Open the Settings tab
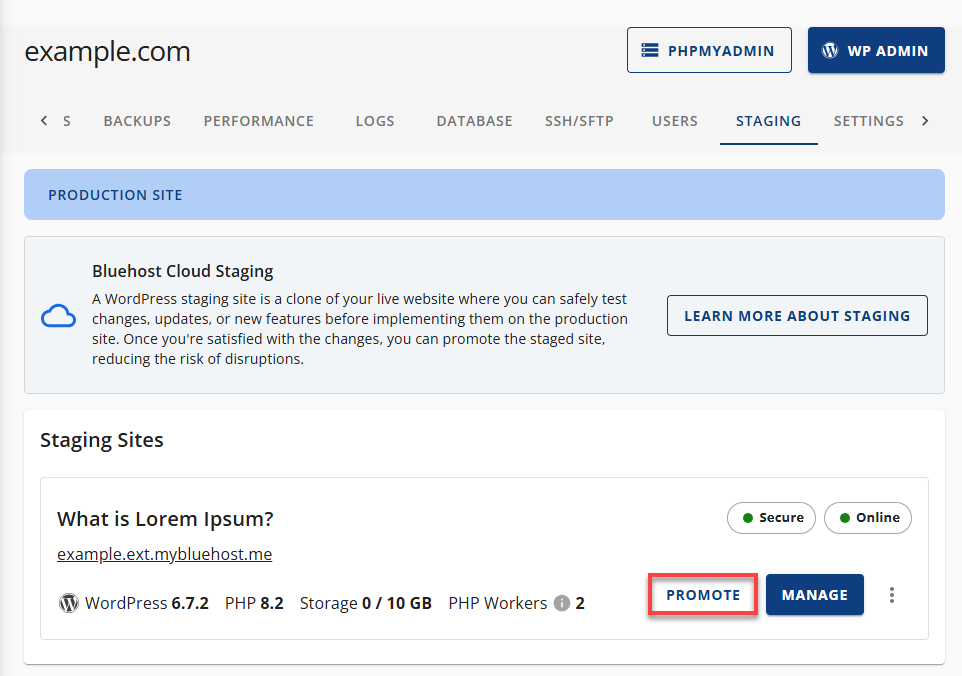 point(868,120)
